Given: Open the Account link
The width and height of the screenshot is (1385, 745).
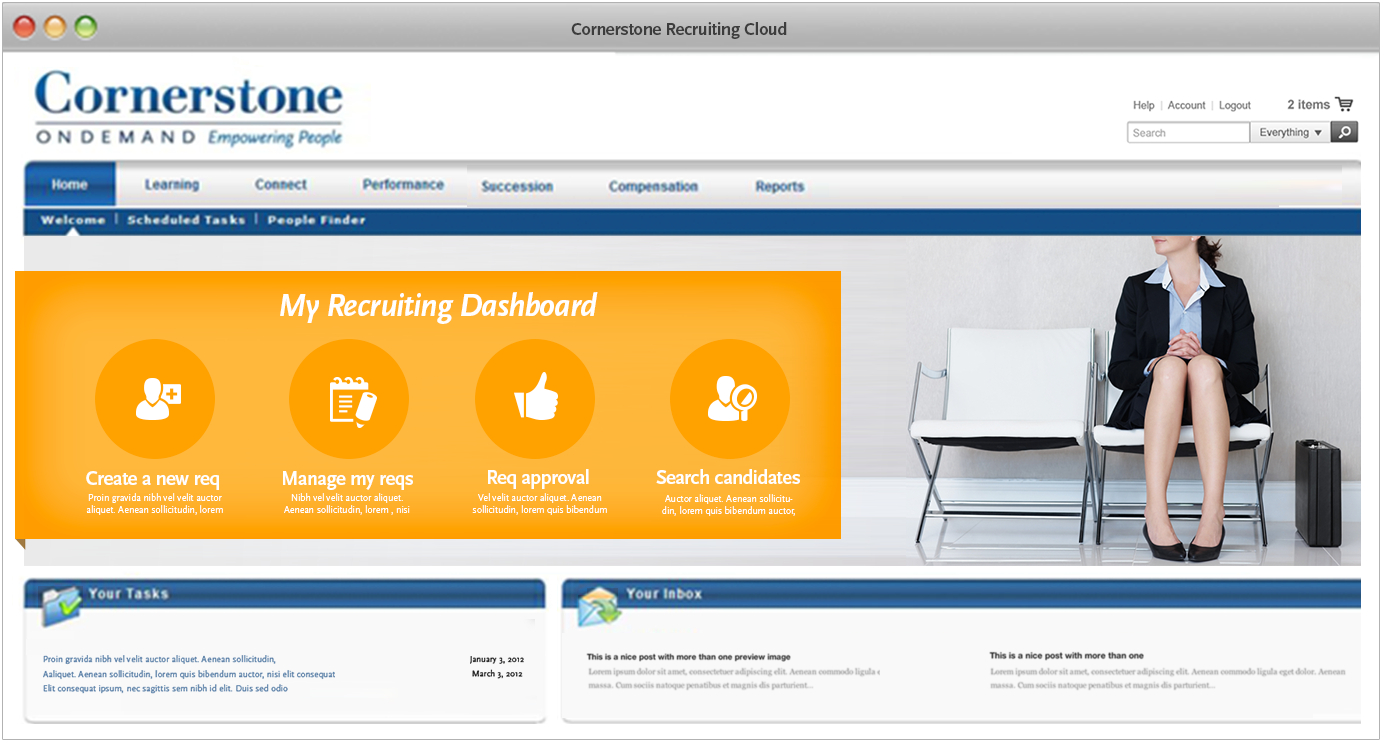Looking at the screenshot, I should coord(1187,105).
